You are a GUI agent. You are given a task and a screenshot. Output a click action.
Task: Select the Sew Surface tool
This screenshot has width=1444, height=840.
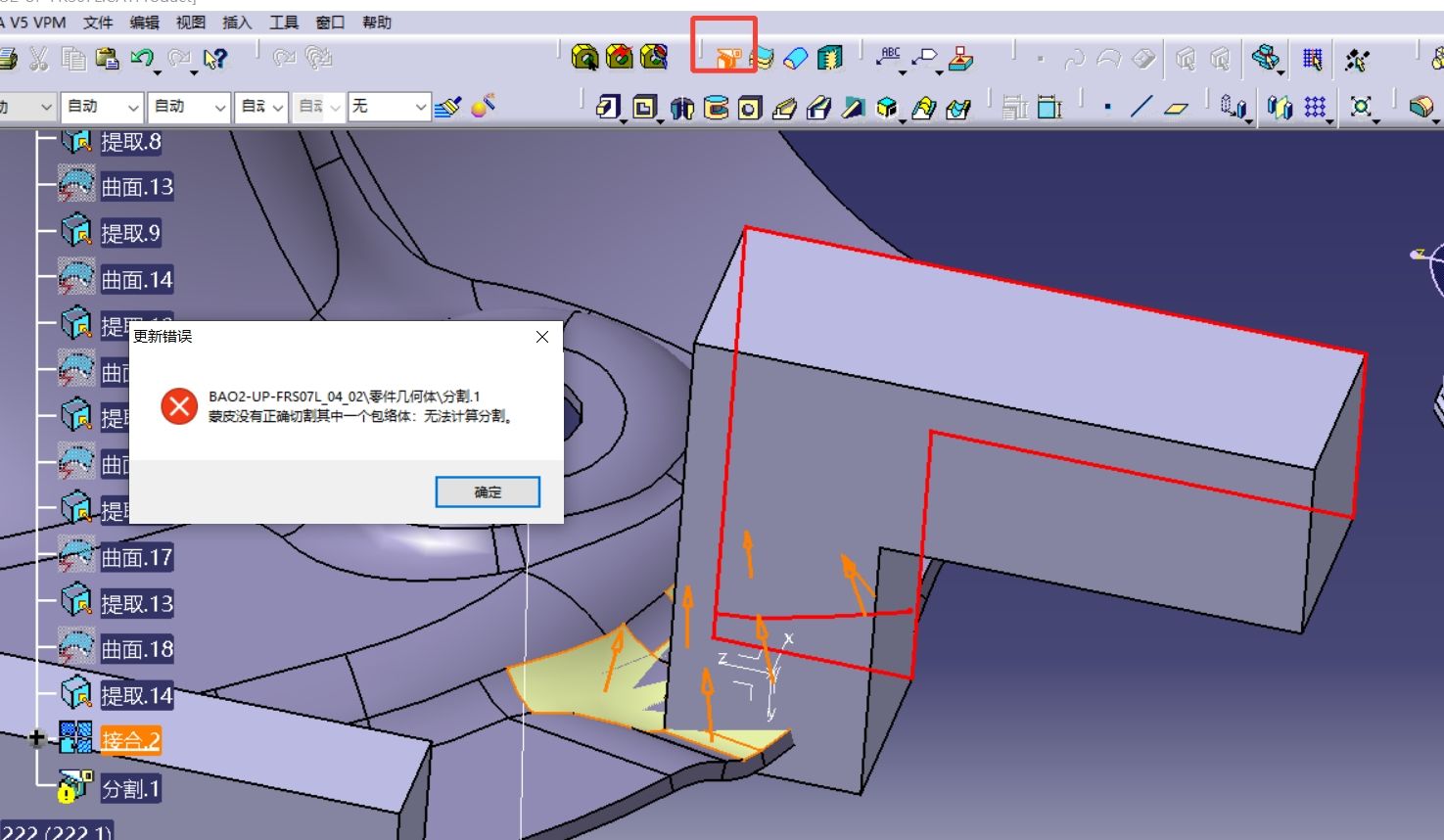pos(830,59)
